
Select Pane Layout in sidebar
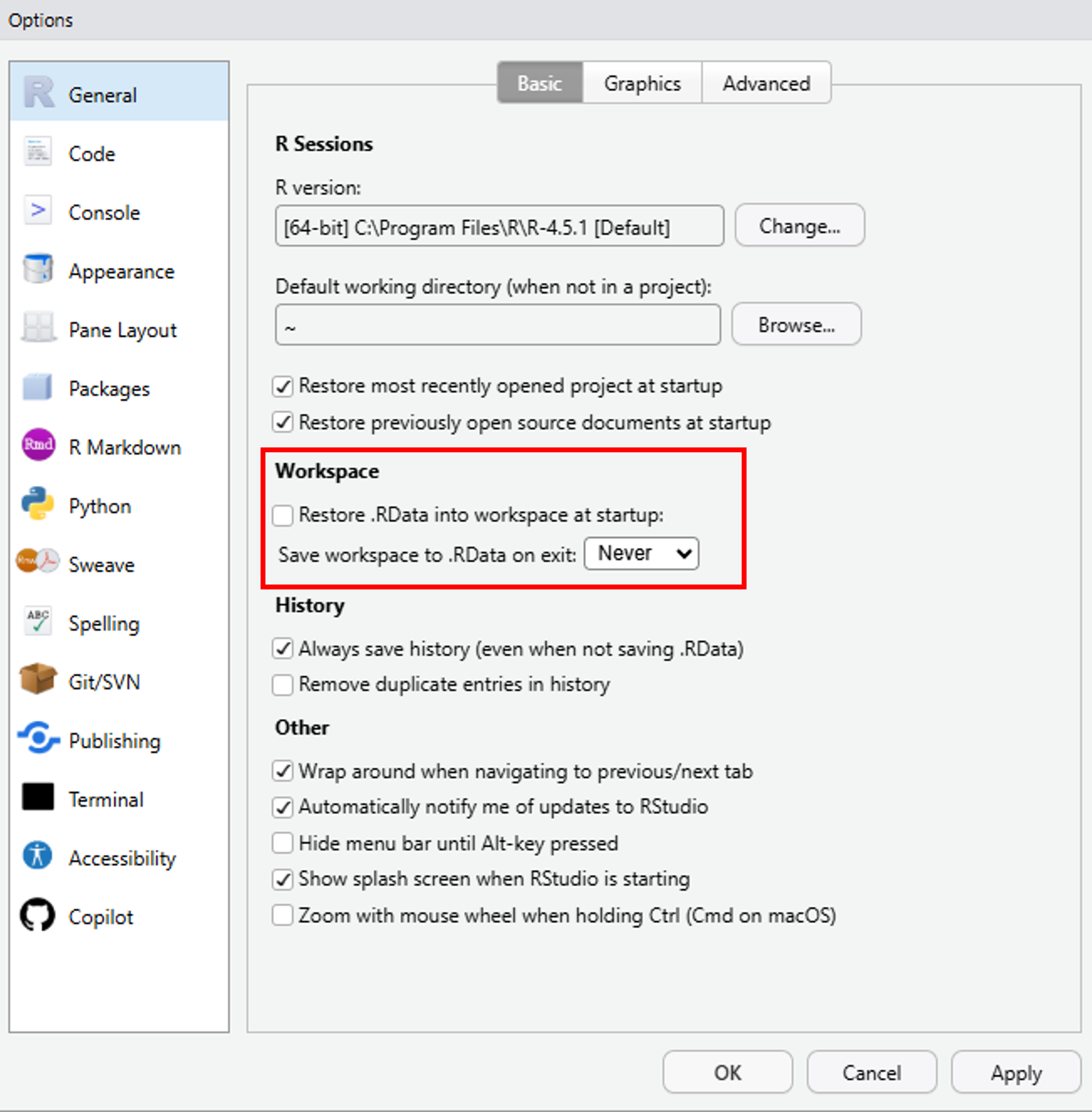tap(122, 330)
